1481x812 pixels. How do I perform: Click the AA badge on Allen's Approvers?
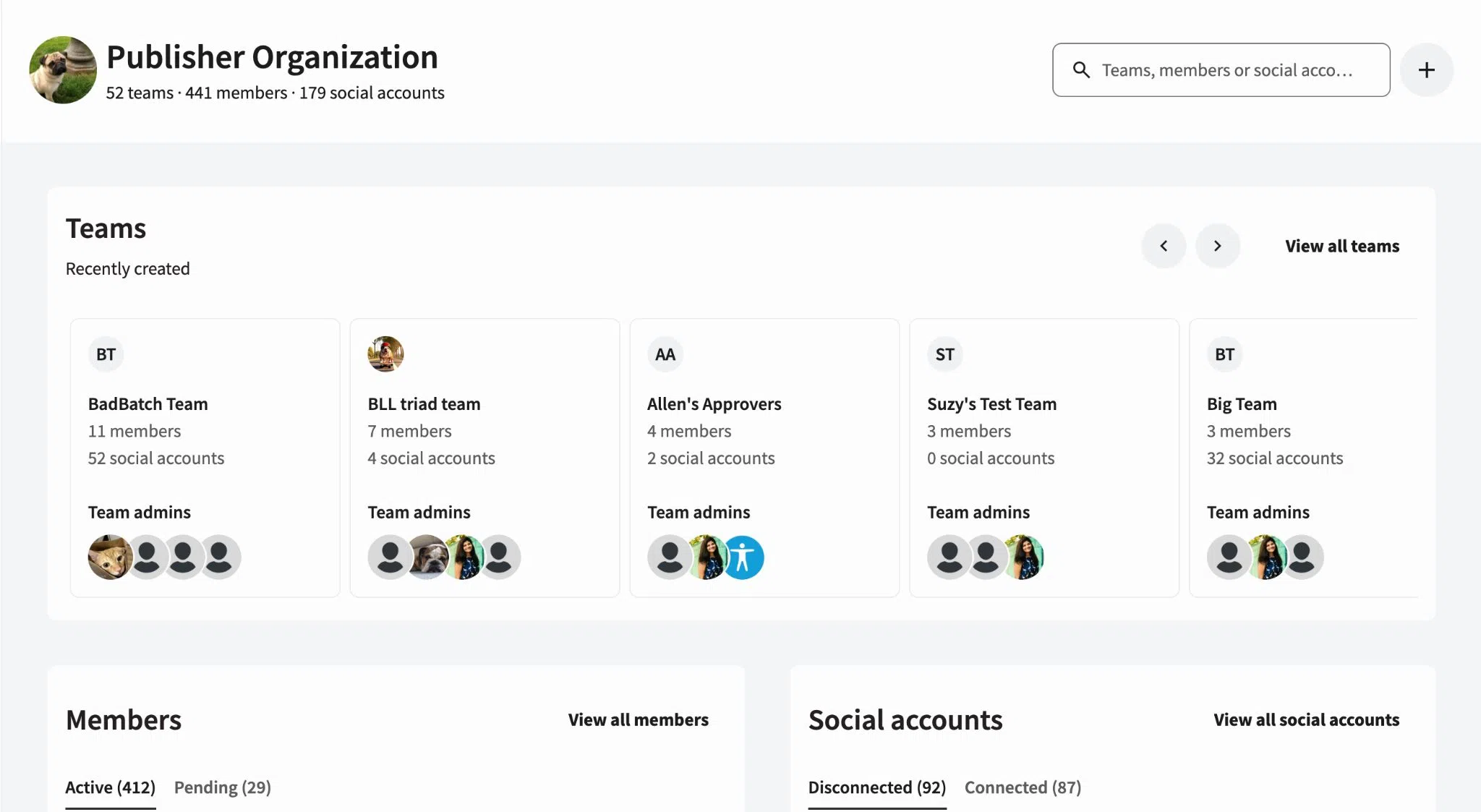pos(665,354)
